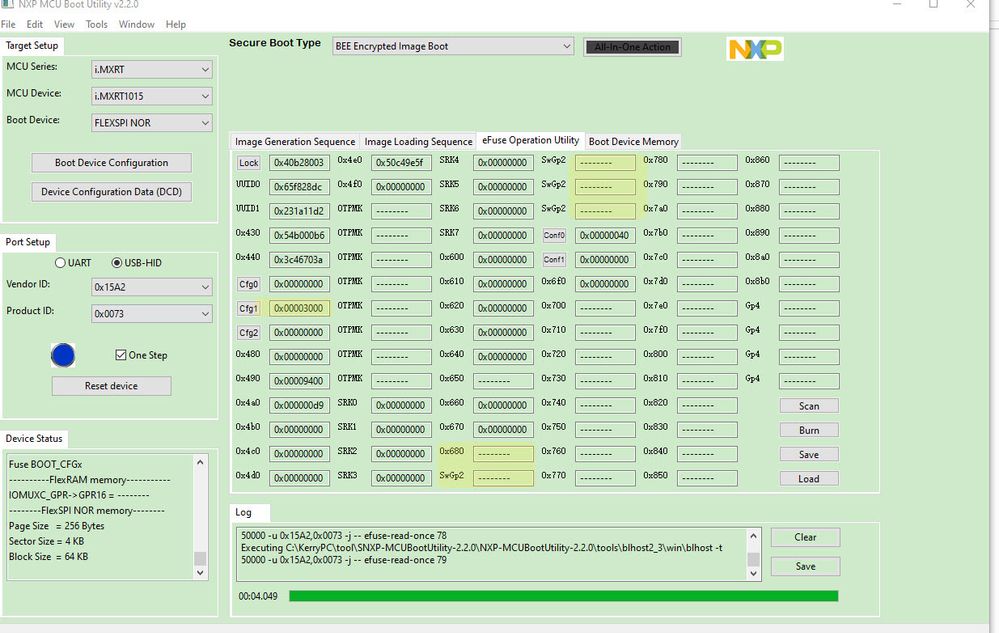Image resolution: width=999 pixels, height=633 pixels.
Task: Click the 0x490 fuse value 0x00009400 field
Action: (299, 381)
